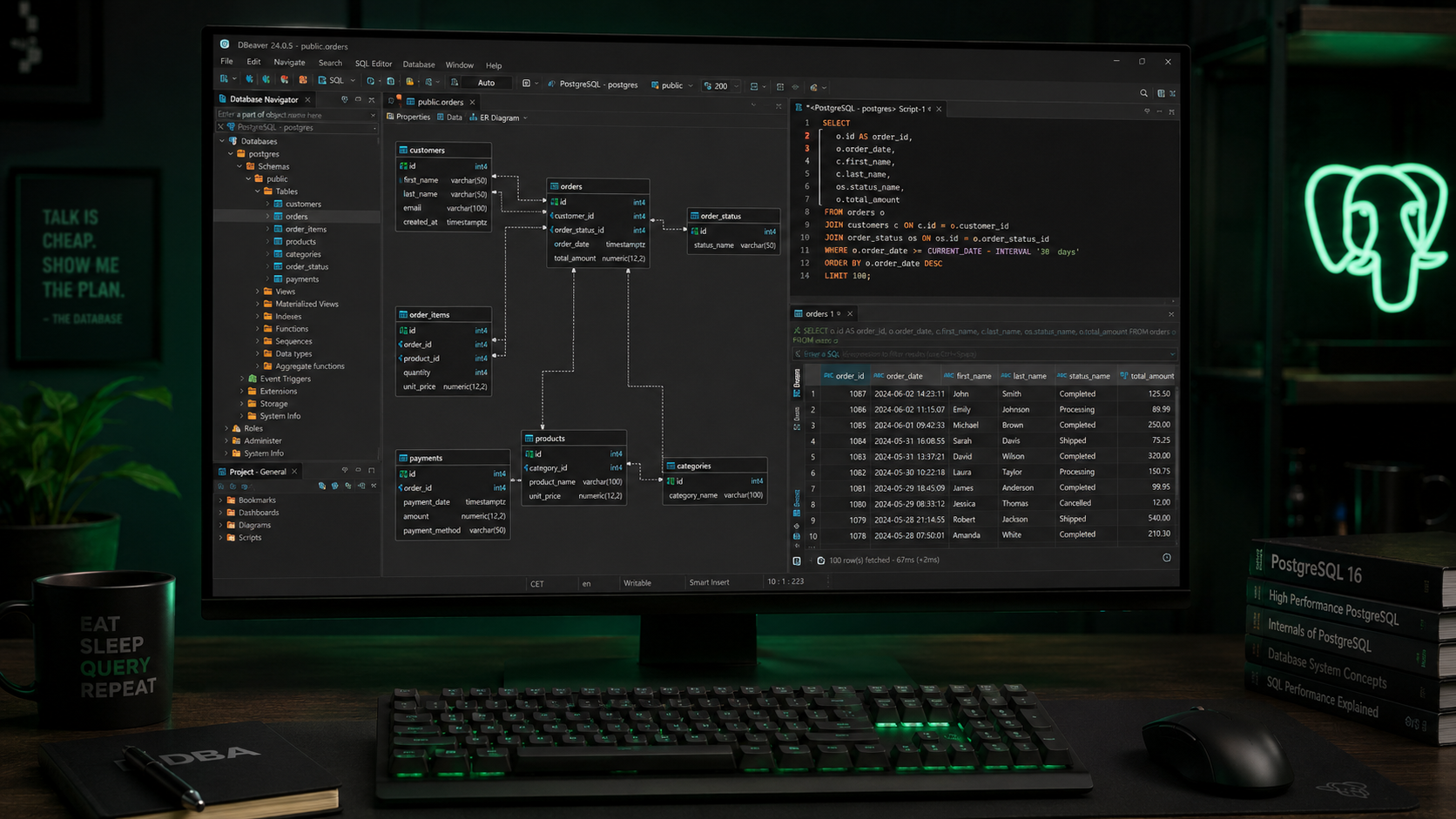Select the Cancelled status cell

tap(1085, 503)
